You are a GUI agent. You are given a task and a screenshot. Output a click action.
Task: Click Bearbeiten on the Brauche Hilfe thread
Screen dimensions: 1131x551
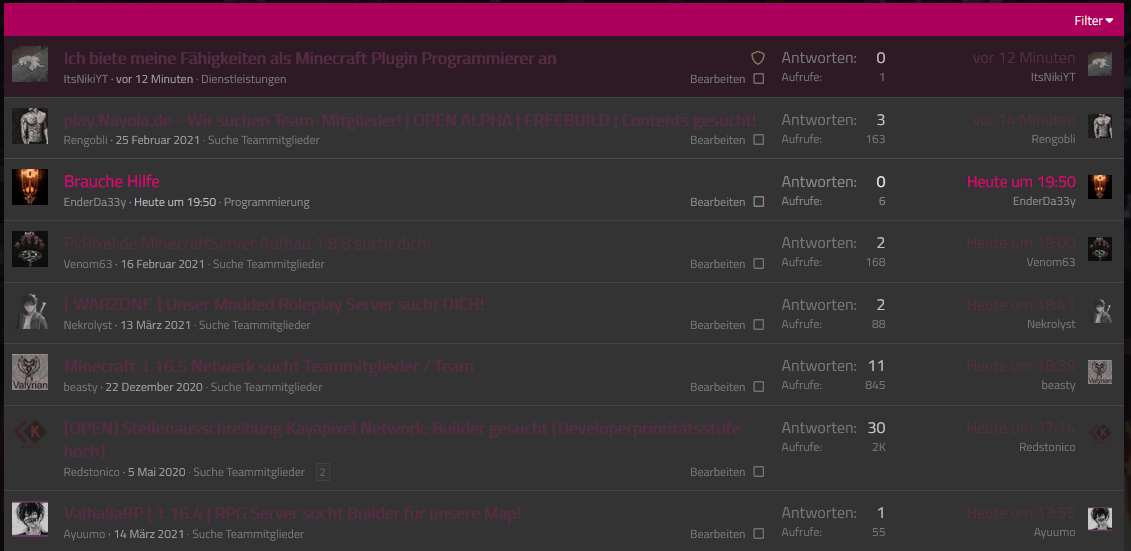point(718,202)
